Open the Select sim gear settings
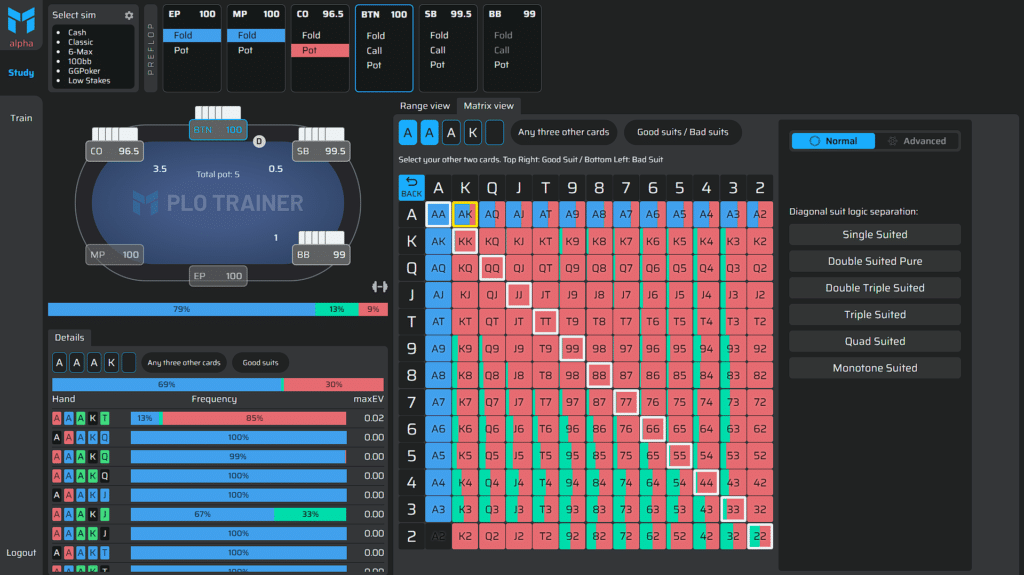 (x=129, y=15)
